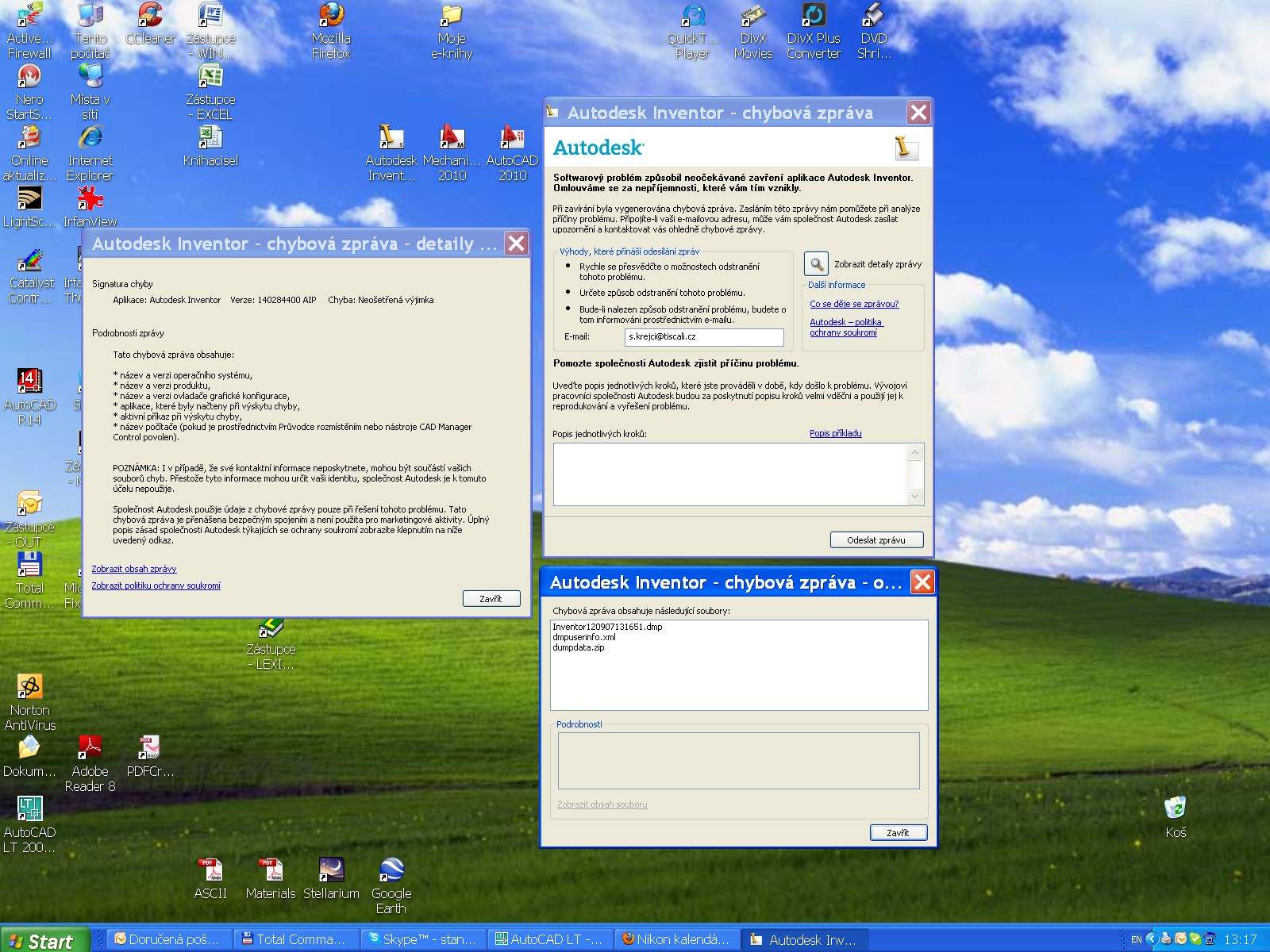Open Autodesk politika ochrany soukromí link
Viewport: 1270px width, 952px height.
tap(846, 327)
